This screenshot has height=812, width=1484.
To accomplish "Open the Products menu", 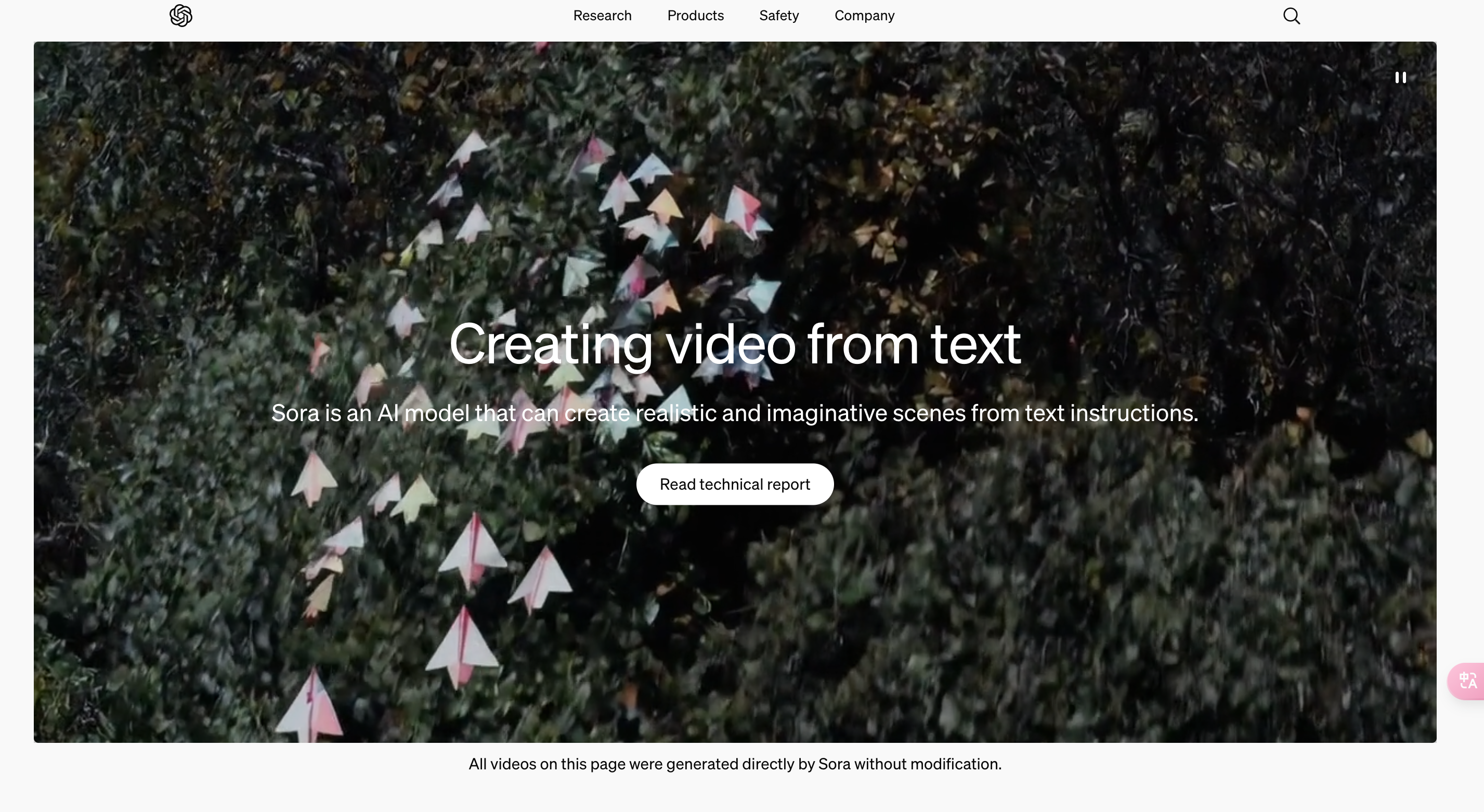I will (x=695, y=16).
